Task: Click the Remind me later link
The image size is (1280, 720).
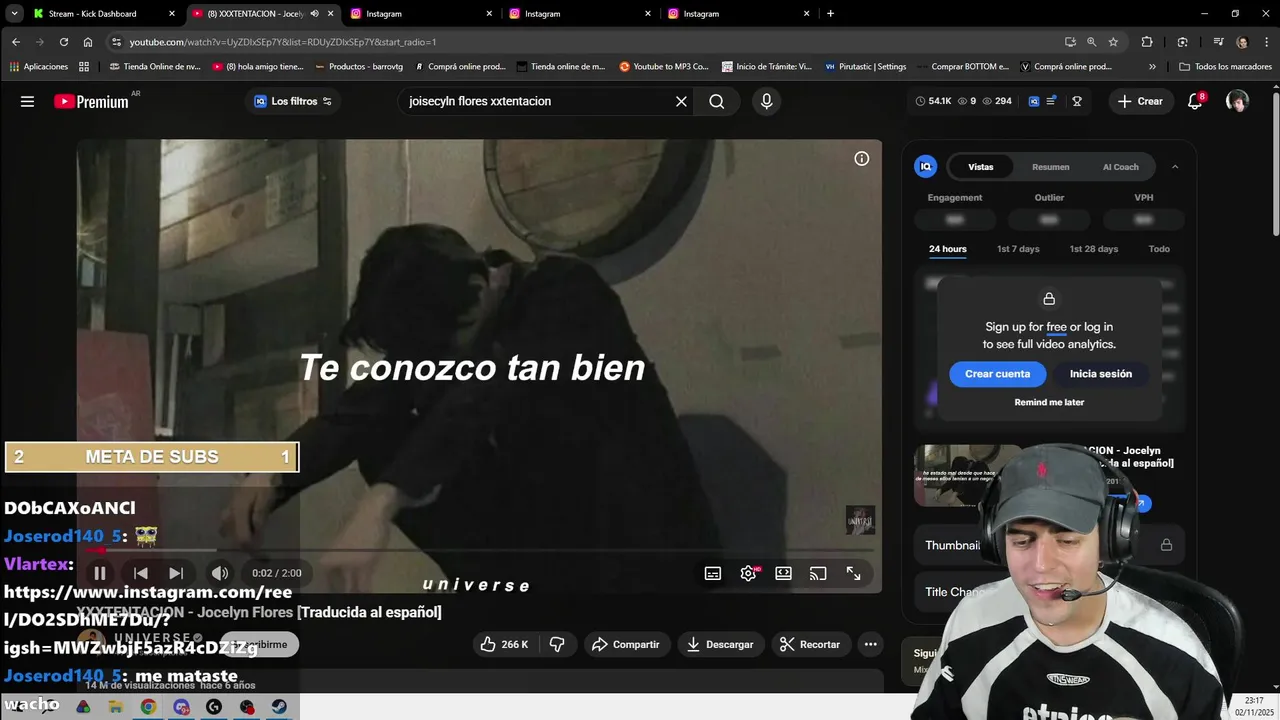Action: coord(1049,402)
